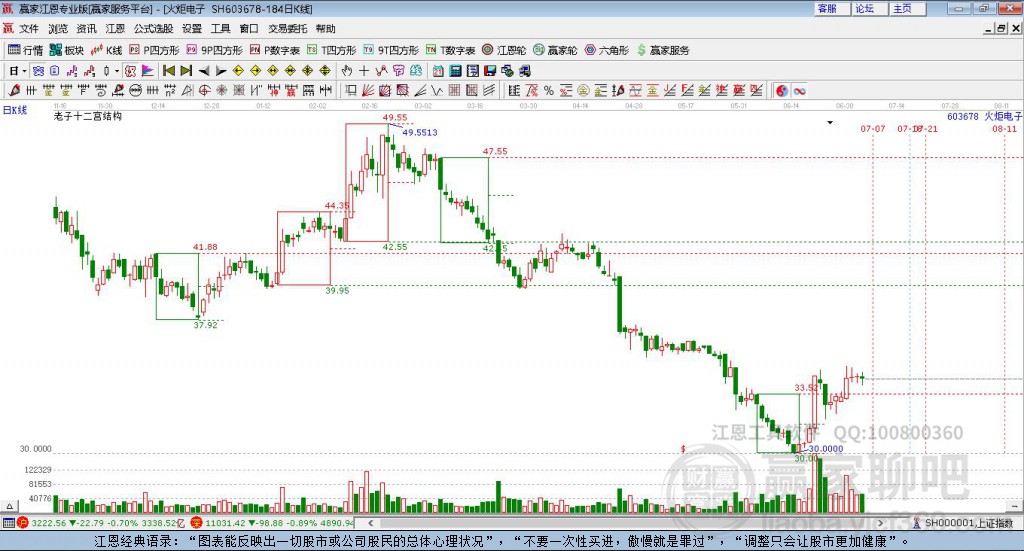1024x551 pixels.
Task: Open the P四方形 tool
Action: click(154, 50)
